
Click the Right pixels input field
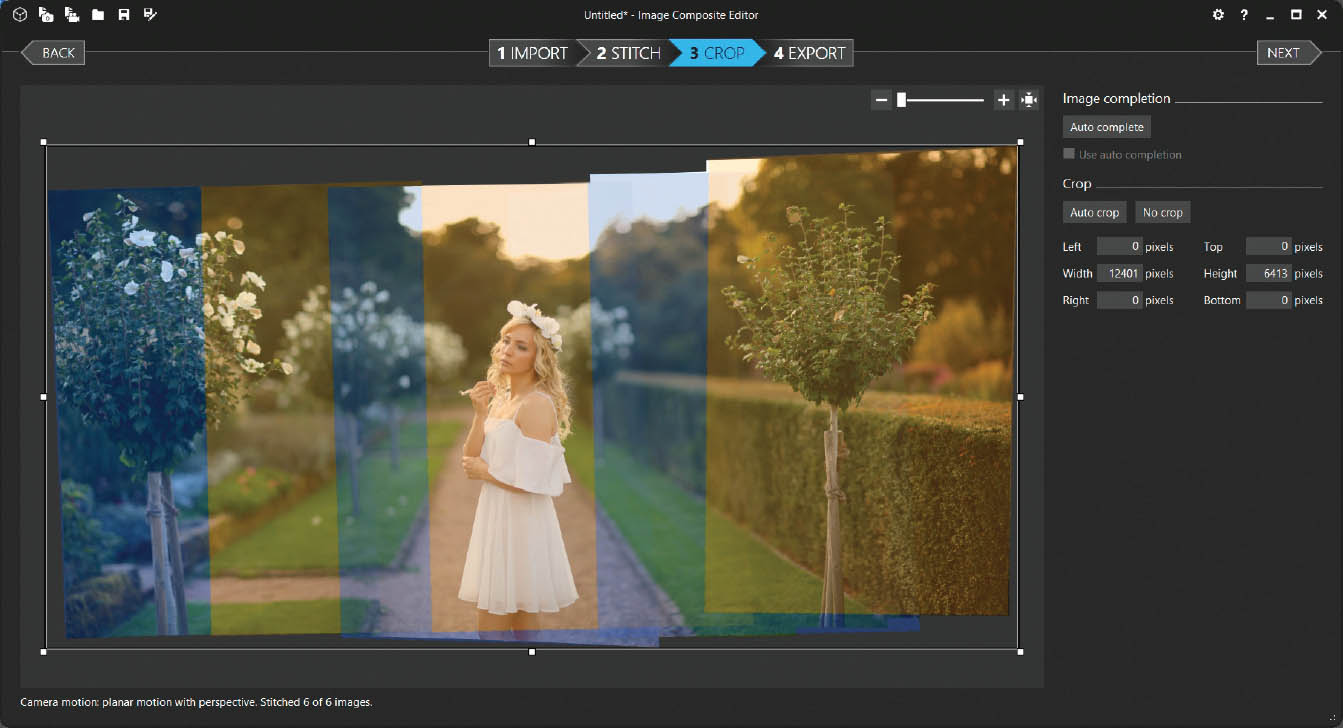(1119, 300)
